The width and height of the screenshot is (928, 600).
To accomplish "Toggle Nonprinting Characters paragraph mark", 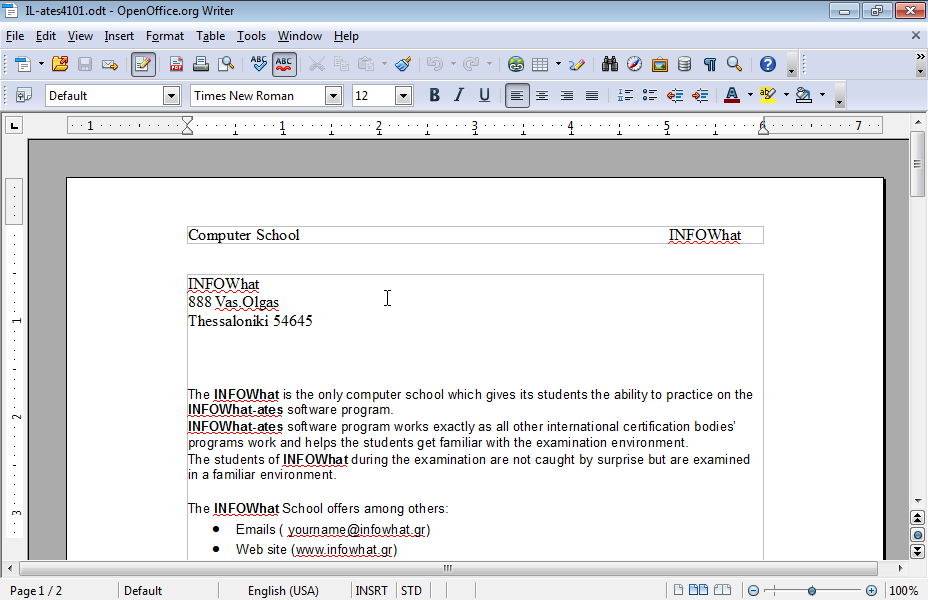I will 710,64.
